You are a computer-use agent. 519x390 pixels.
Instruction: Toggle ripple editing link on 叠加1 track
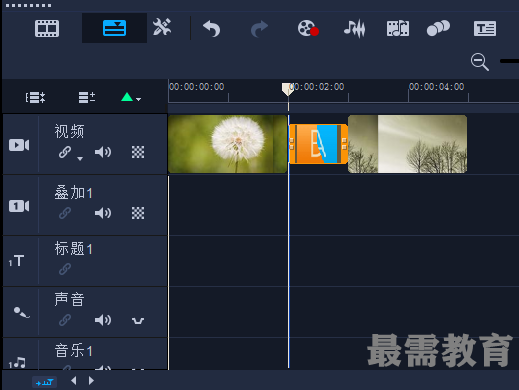[65, 213]
